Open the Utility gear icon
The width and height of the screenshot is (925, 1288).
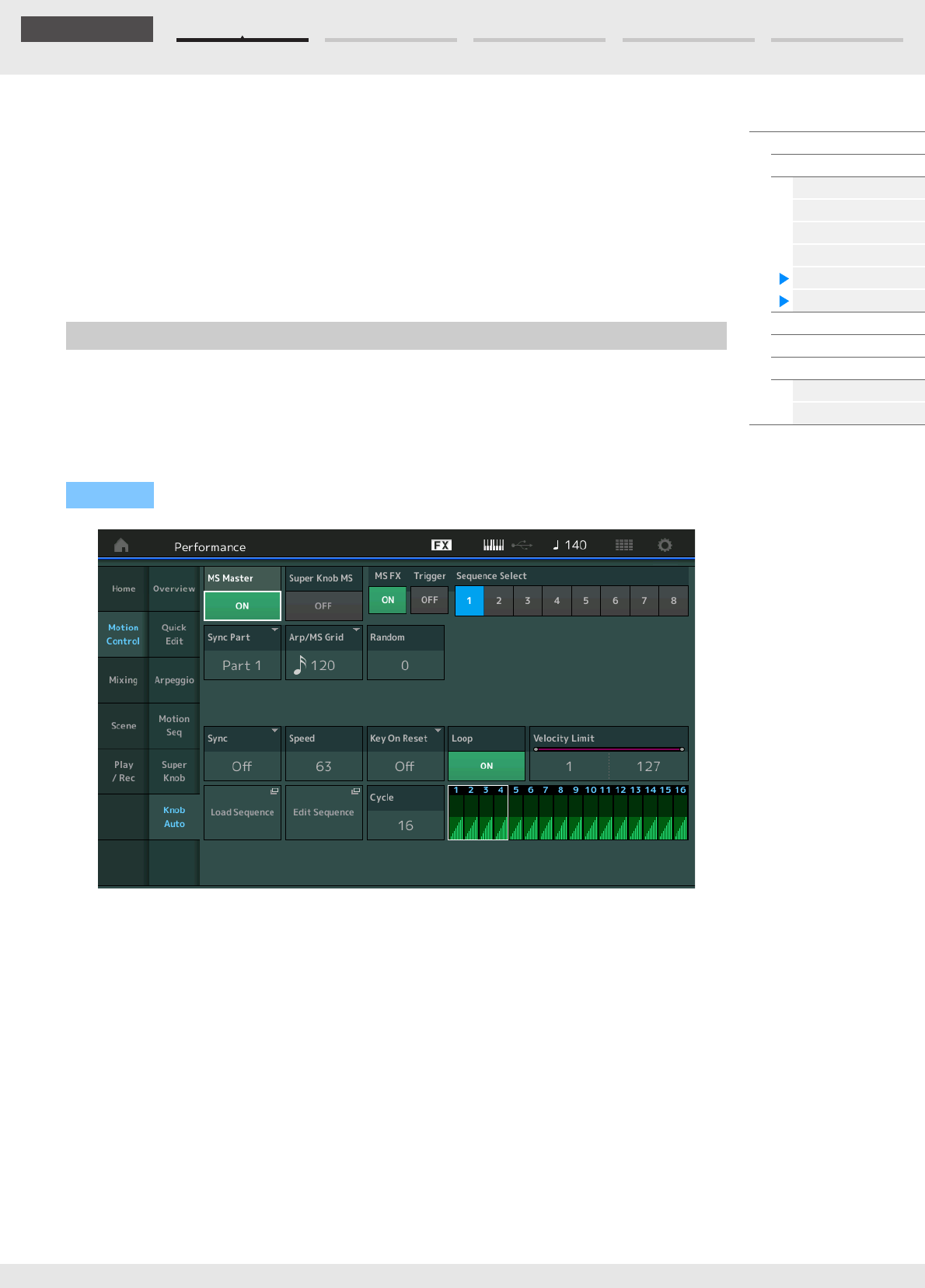pos(665,546)
